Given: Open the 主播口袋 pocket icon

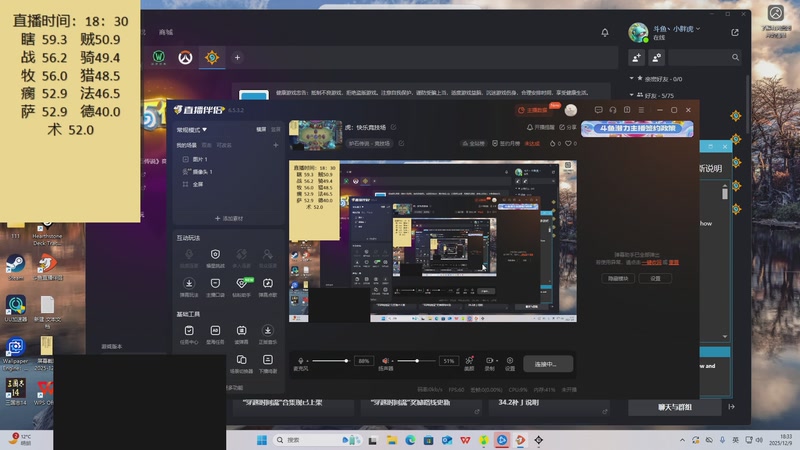Looking at the screenshot, I should click(x=215, y=283).
